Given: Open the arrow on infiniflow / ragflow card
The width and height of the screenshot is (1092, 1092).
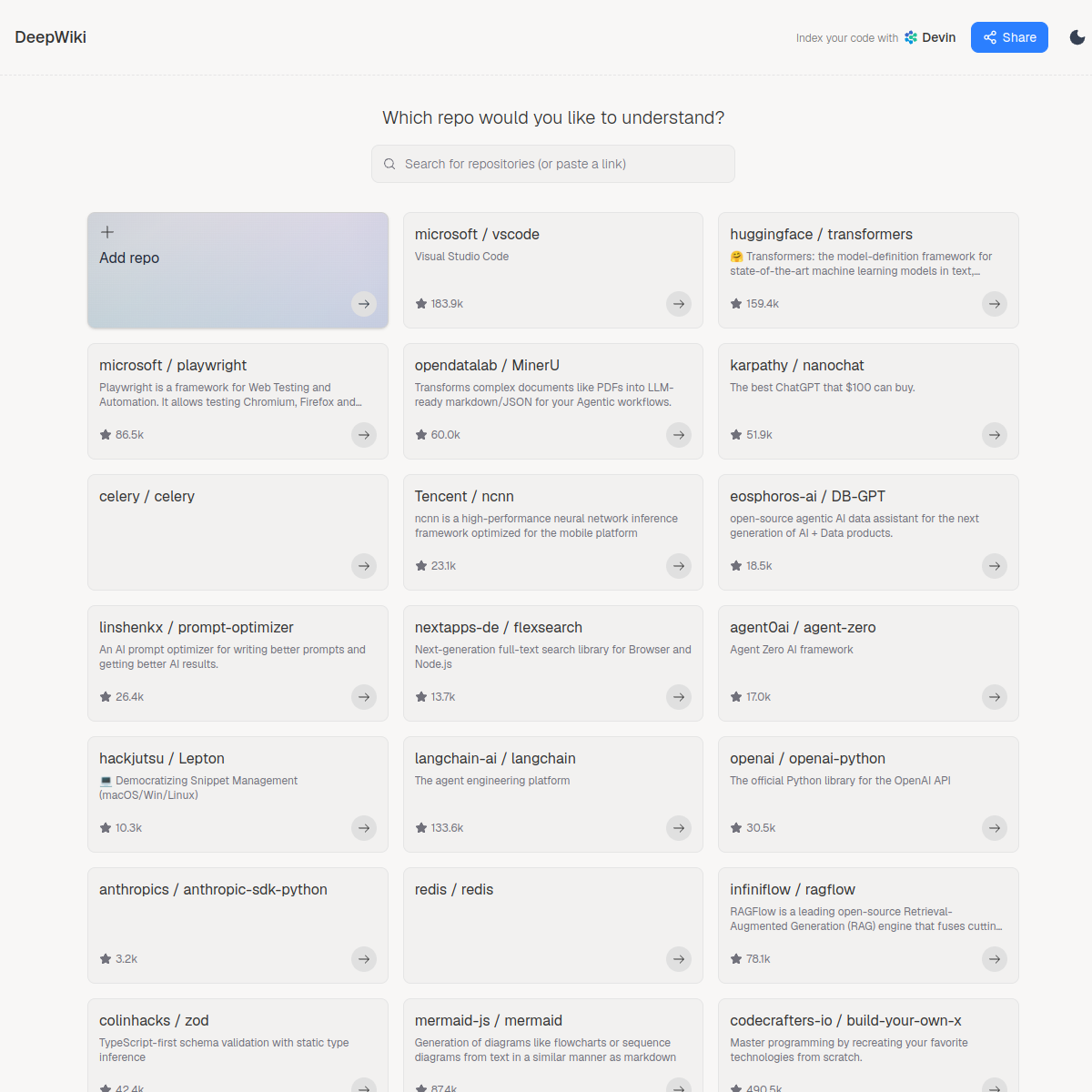Looking at the screenshot, I should (995, 959).
